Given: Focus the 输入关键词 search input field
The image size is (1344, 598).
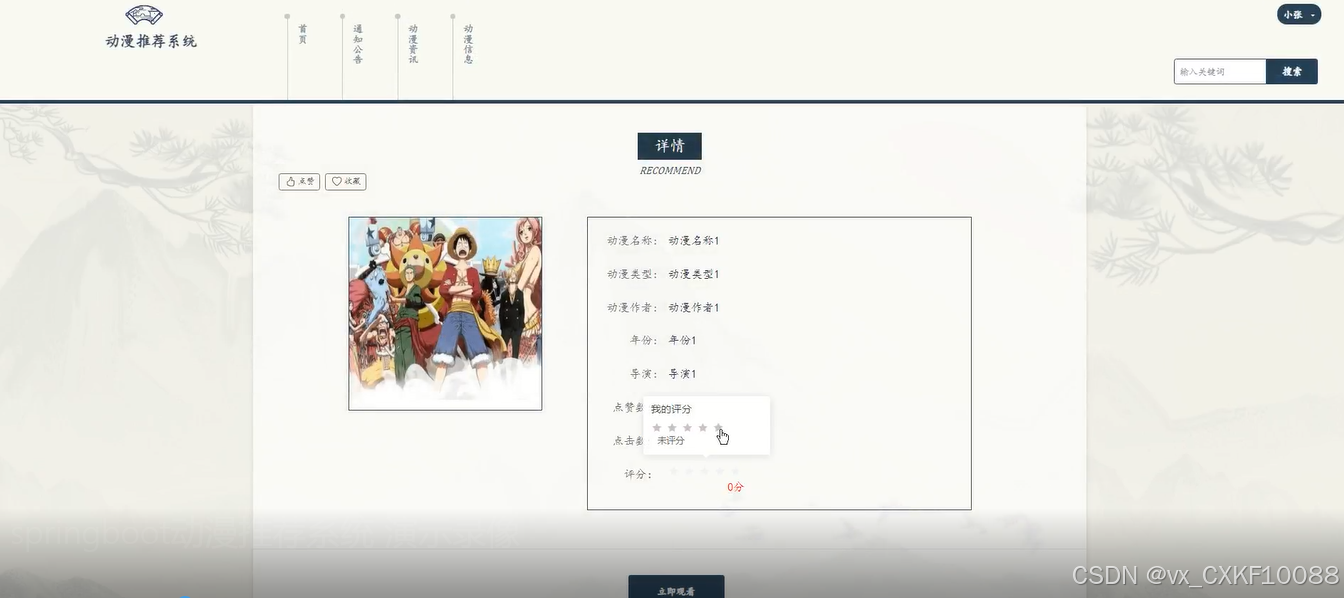Looking at the screenshot, I should [x=1220, y=71].
